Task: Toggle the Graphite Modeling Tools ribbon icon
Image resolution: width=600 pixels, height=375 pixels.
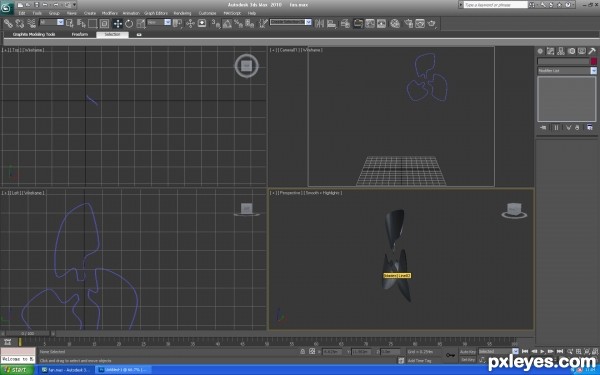Action: point(358,24)
